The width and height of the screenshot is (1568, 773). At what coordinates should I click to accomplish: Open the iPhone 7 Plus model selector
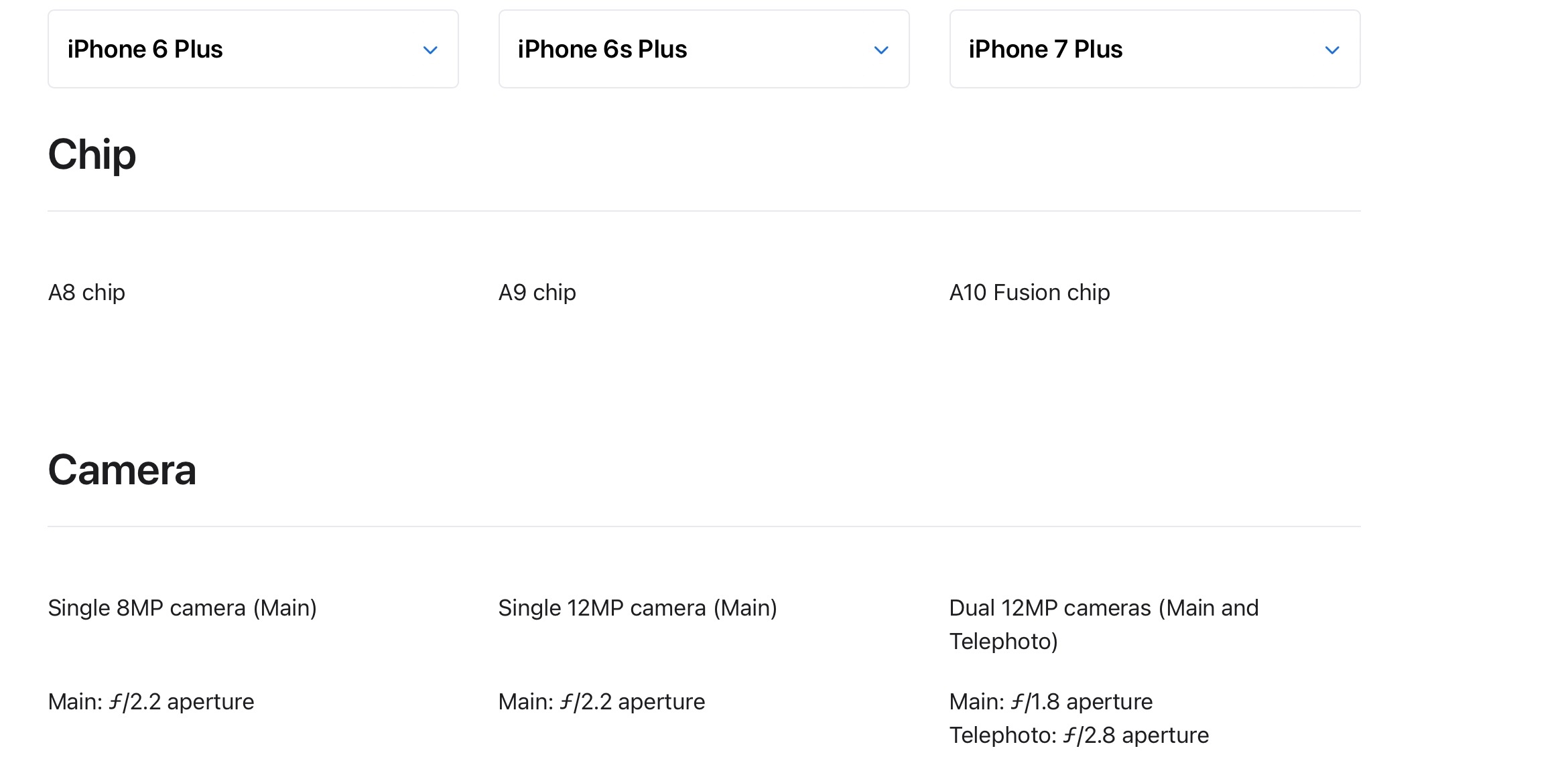pos(1155,49)
